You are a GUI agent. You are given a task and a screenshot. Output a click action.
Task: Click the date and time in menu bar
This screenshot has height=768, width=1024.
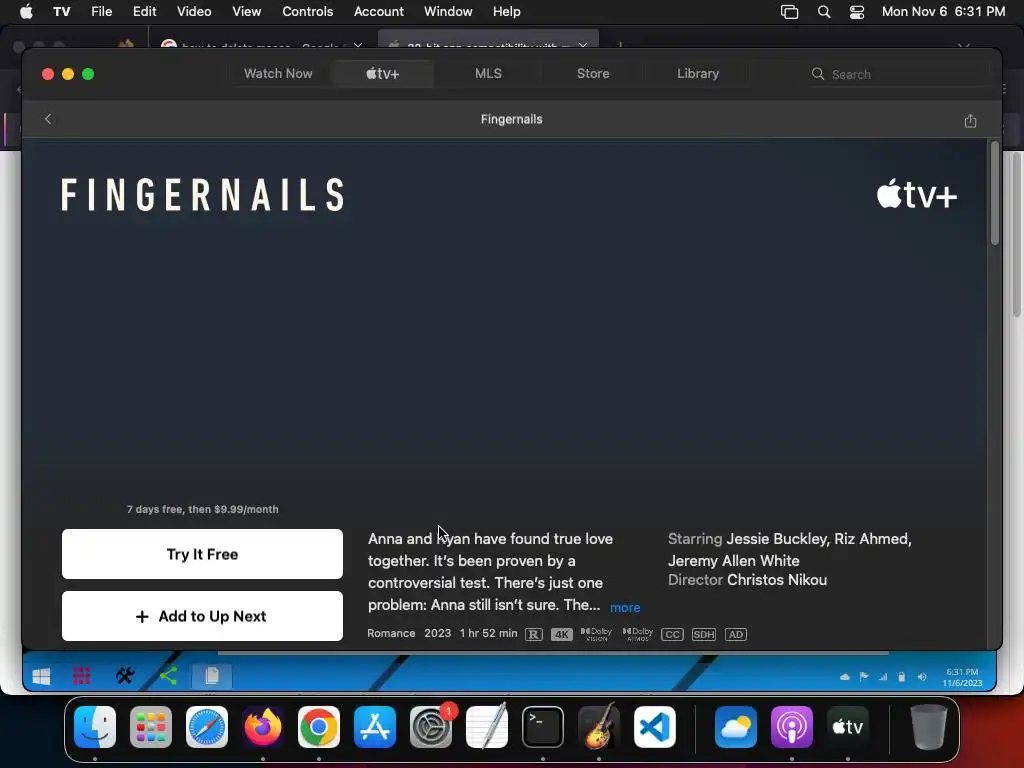(x=943, y=12)
